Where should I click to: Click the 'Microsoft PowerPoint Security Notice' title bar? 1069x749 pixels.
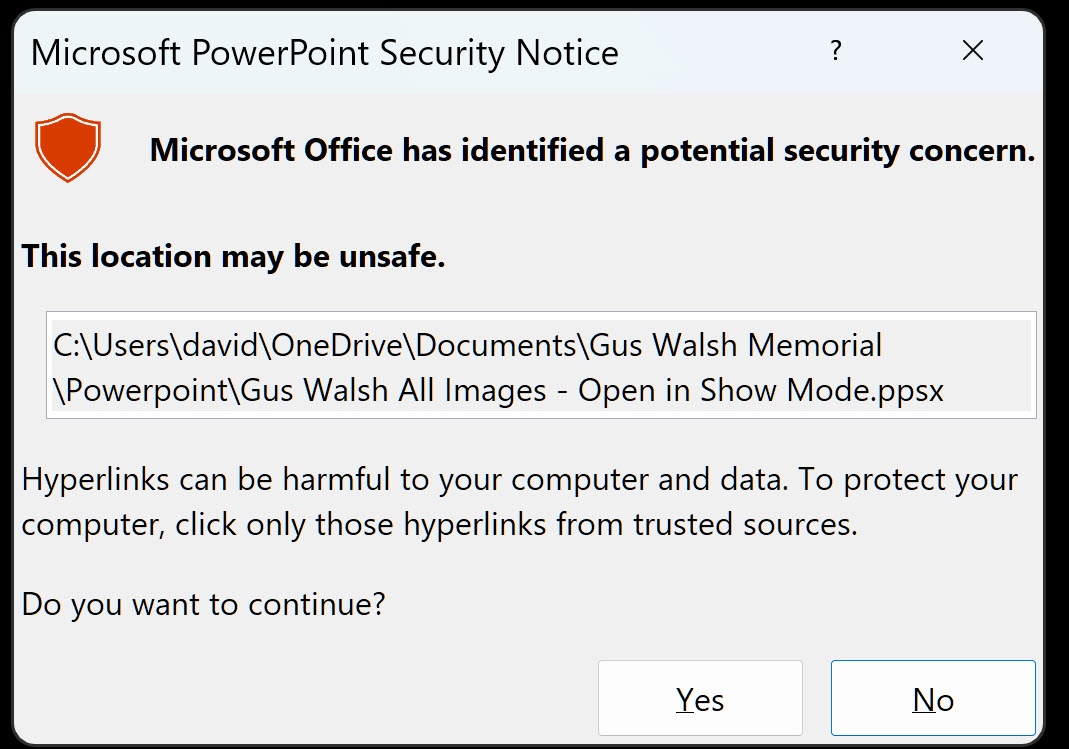(x=325, y=52)
